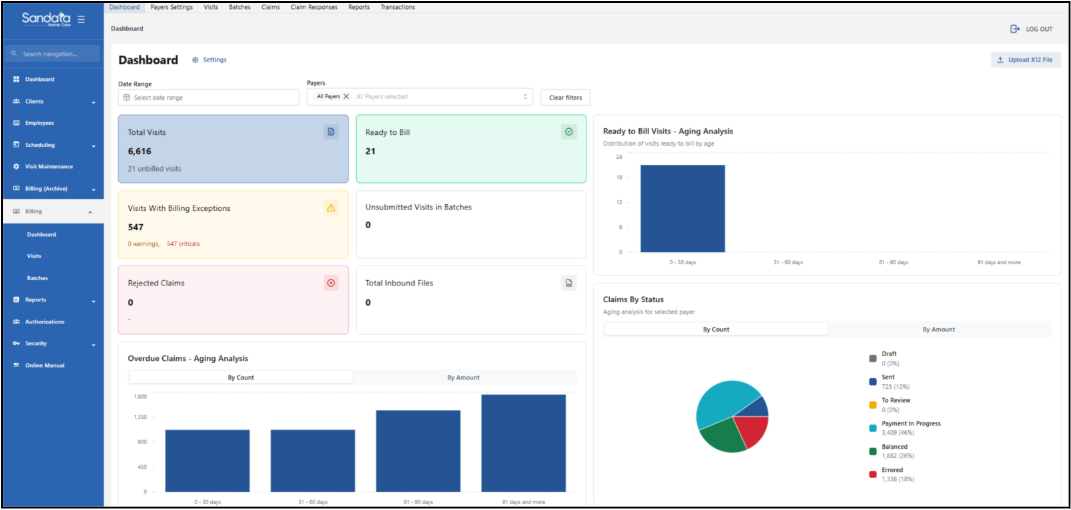Click the file icon in Total Inbound Files card
This screenshot has height=510, width=1071.
coord(568,283)
